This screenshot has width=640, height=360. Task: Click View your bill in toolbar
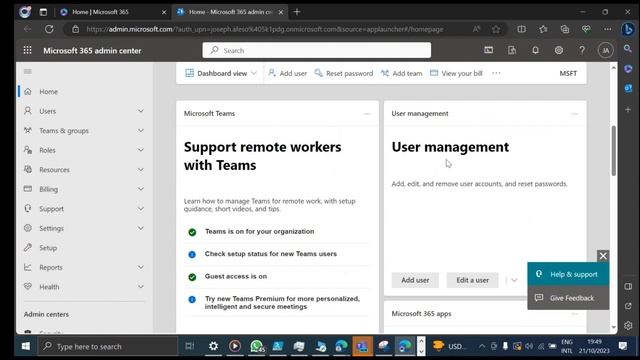456,73
